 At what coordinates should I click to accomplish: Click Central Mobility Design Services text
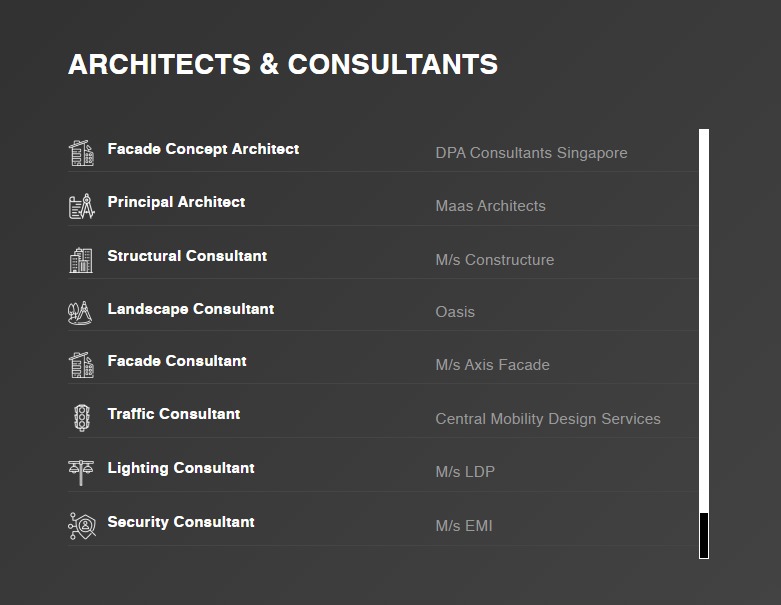pos(548,419)
